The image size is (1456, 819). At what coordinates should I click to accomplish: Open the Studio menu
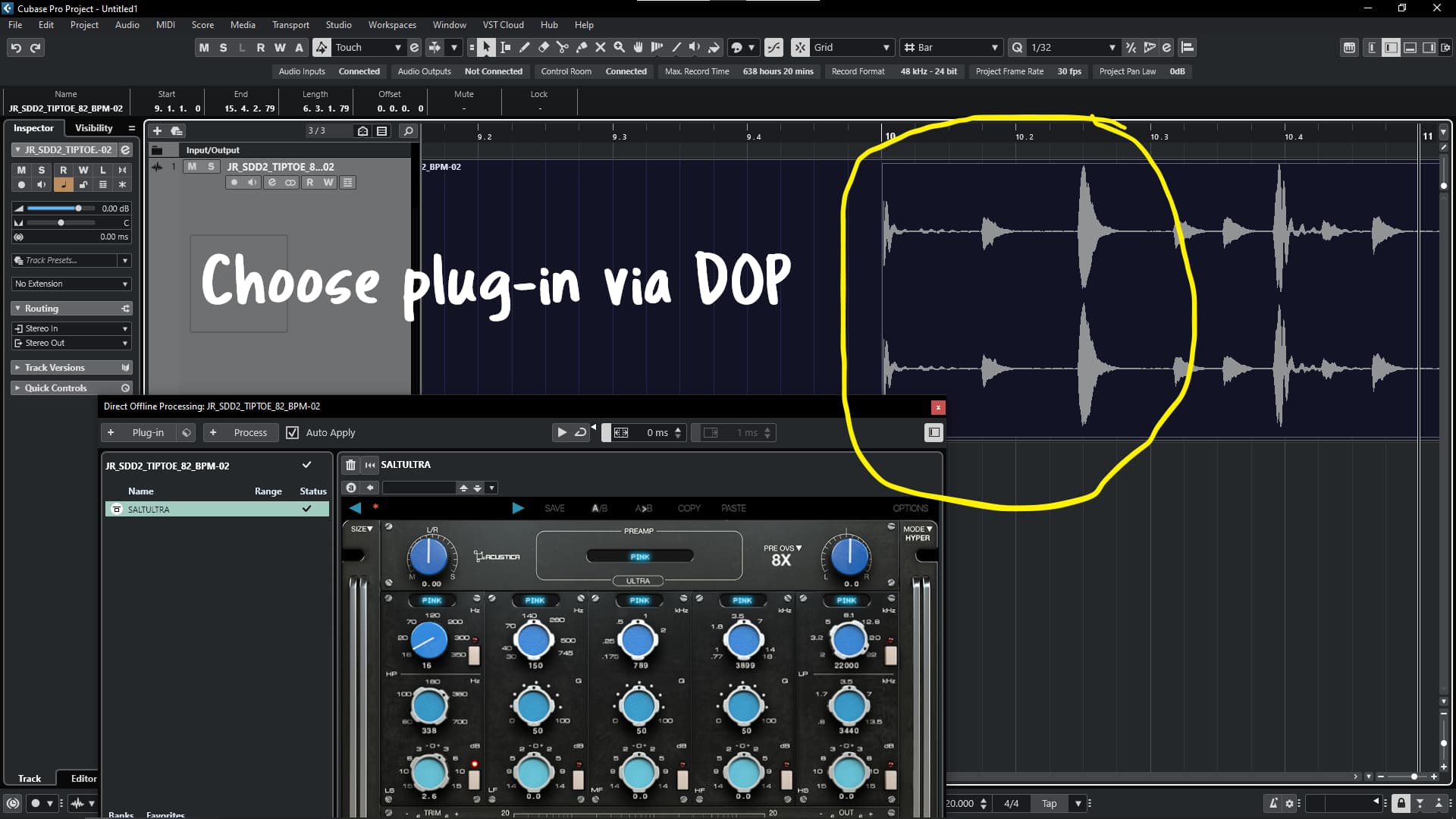338,25
